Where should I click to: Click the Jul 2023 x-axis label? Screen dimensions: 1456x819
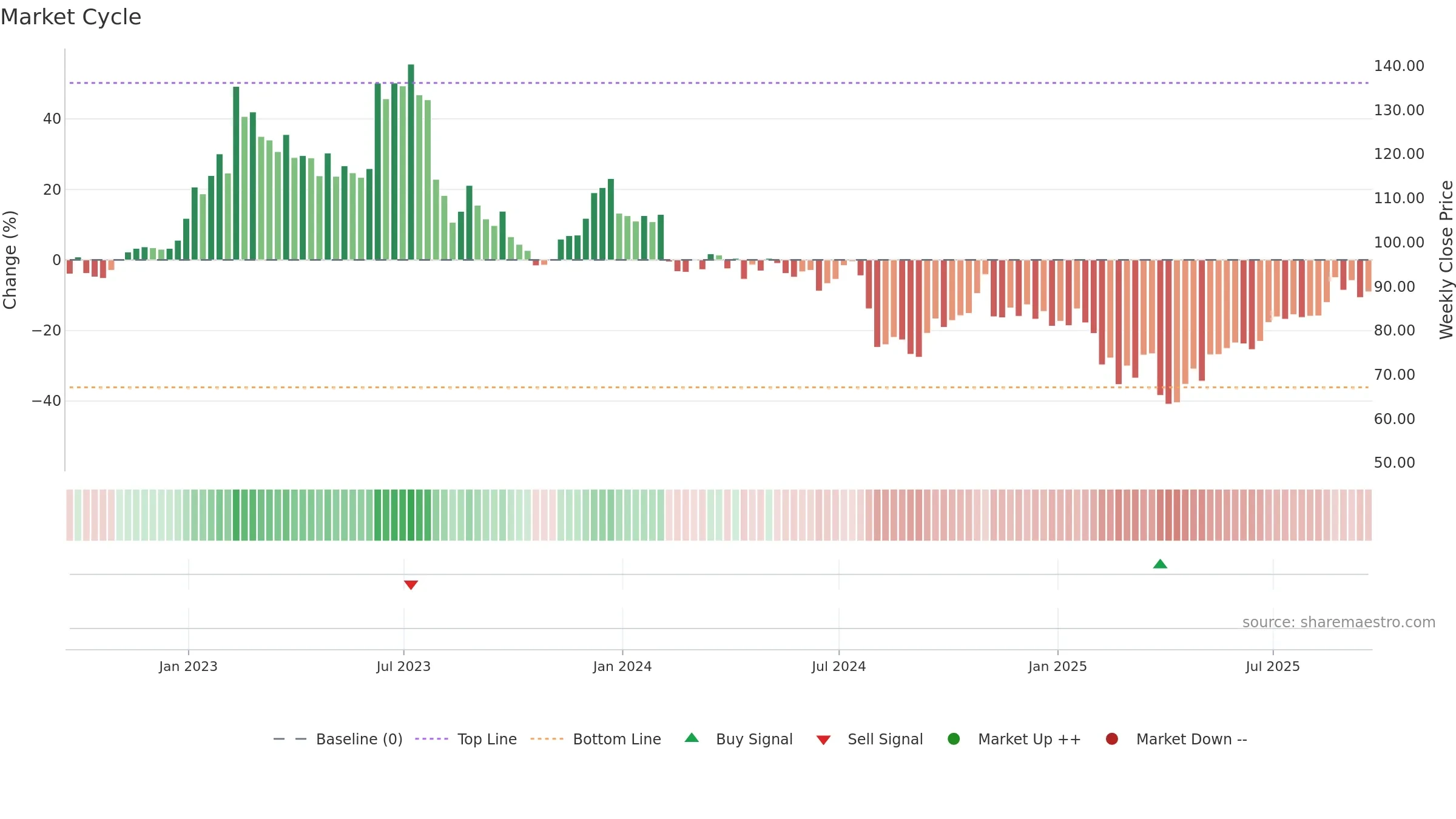[403, 666]
